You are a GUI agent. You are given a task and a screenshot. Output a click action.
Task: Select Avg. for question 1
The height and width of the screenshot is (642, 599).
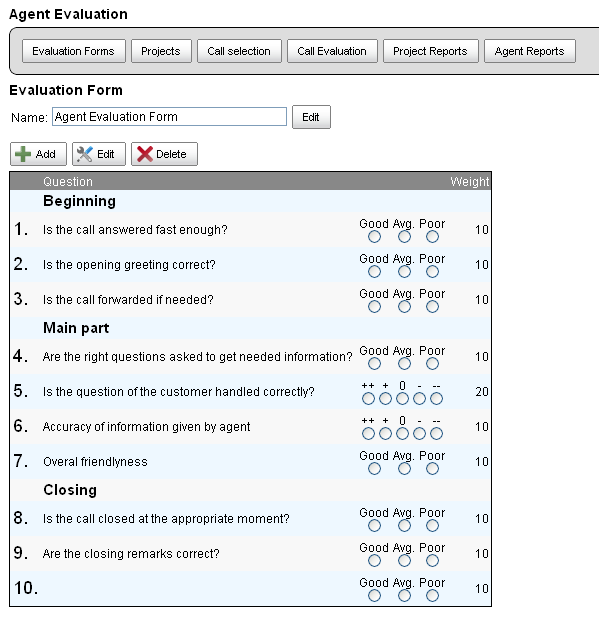(x=404, y=237)
